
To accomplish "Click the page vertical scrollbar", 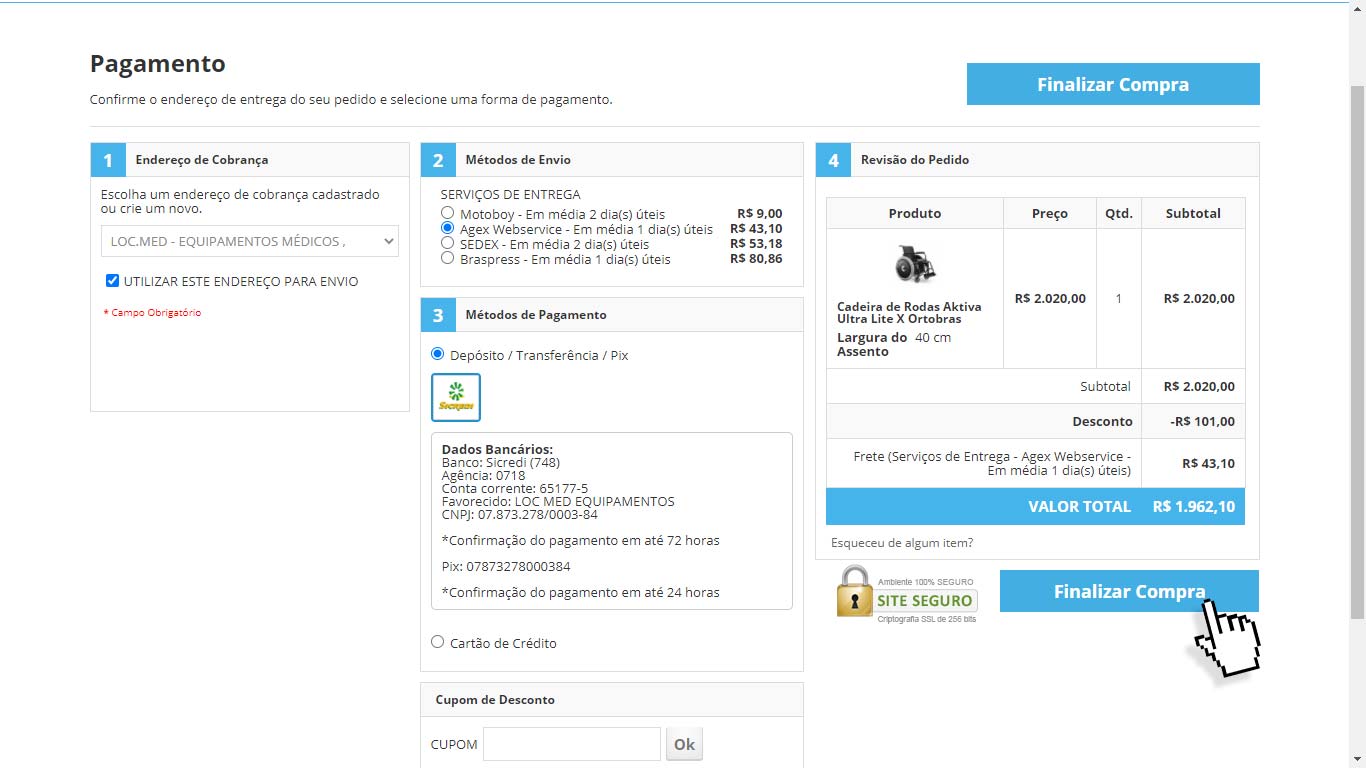I will (1357, 350).
